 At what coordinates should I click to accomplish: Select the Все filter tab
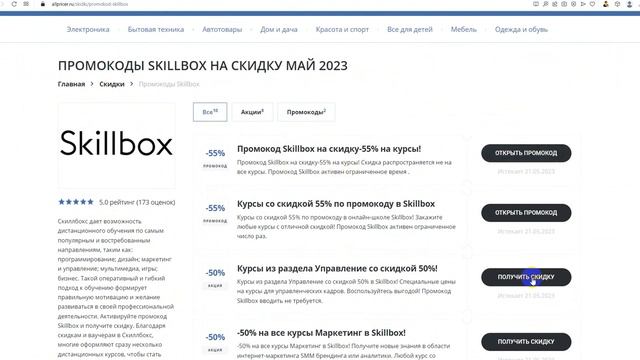coord(210,112)
